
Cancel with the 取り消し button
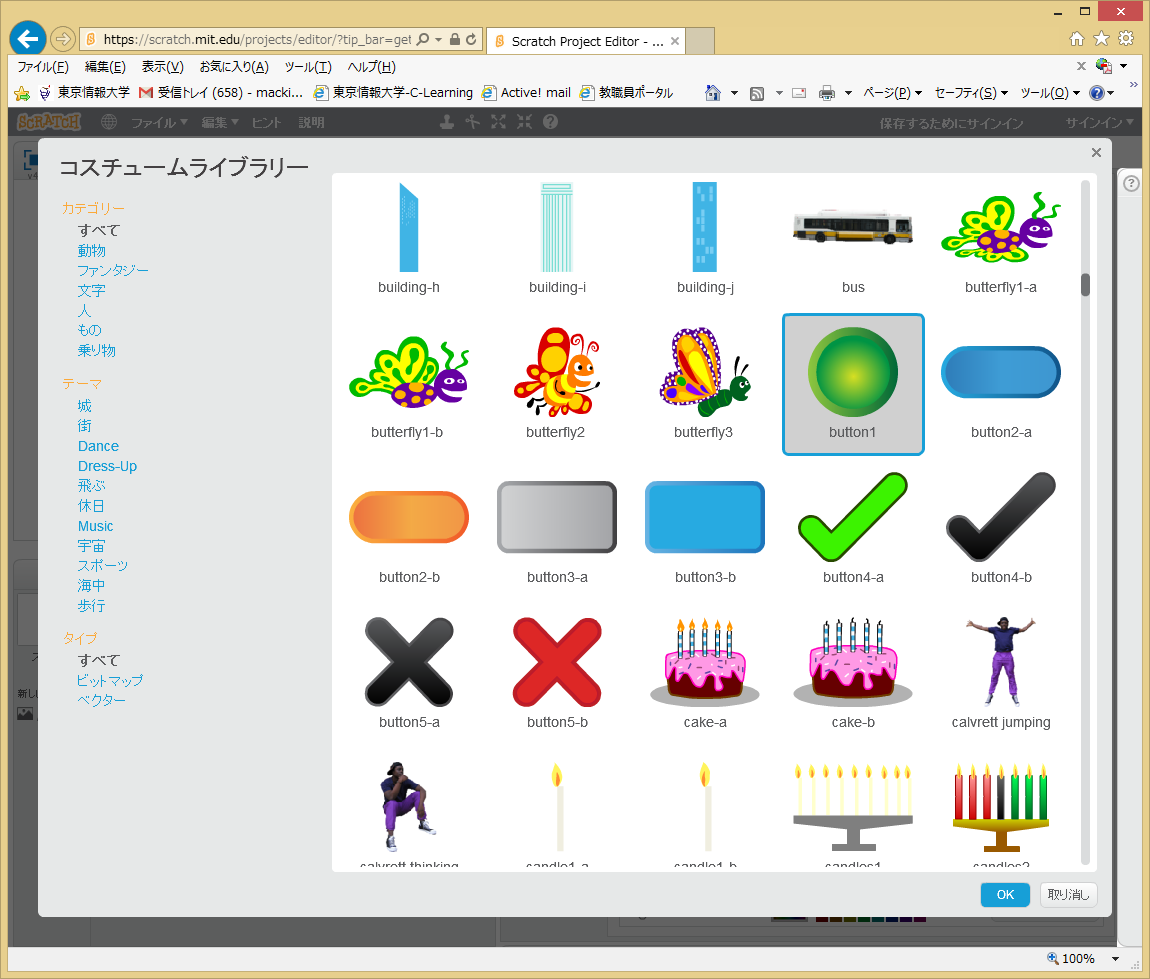point(1068,895)
